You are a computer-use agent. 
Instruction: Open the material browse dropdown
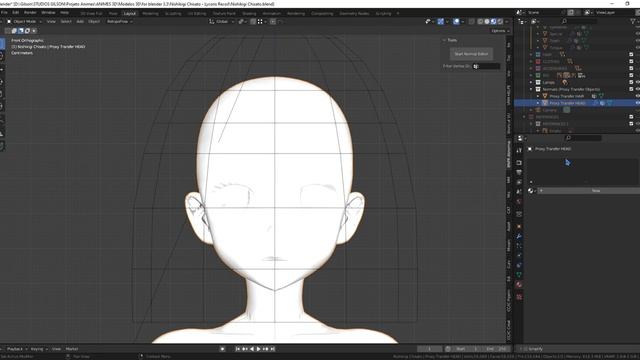coord(531,191)
